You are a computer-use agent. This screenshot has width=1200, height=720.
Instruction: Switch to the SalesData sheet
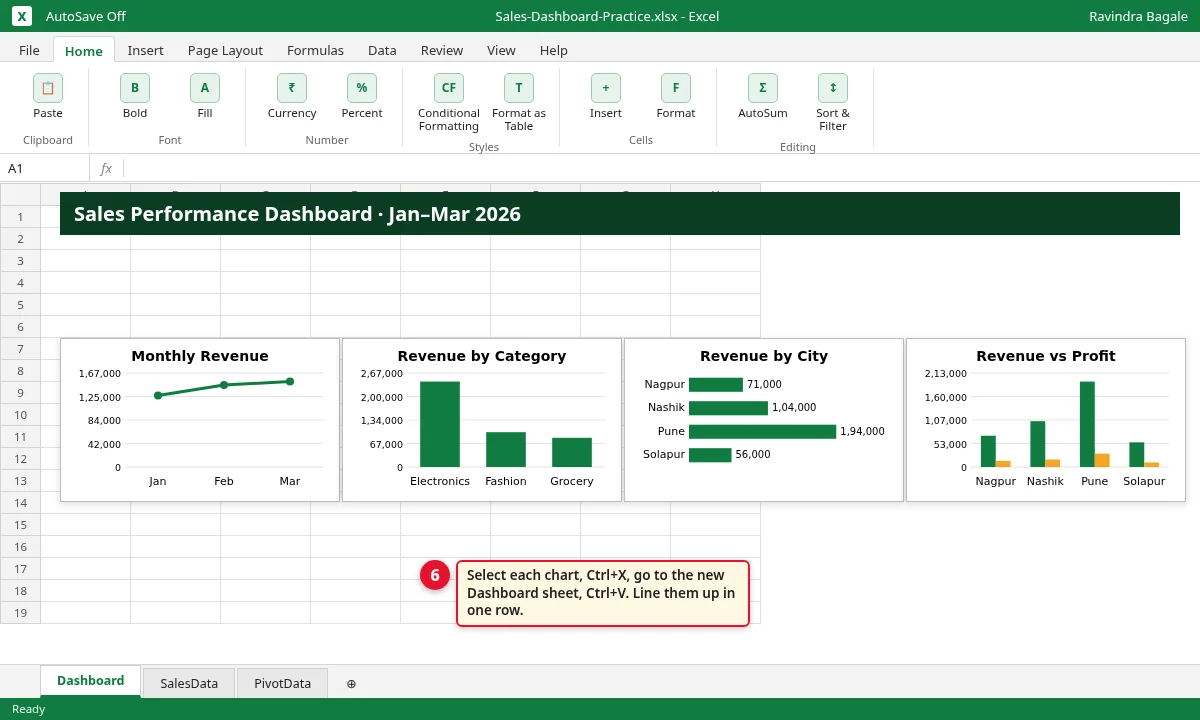pos(189,684)
